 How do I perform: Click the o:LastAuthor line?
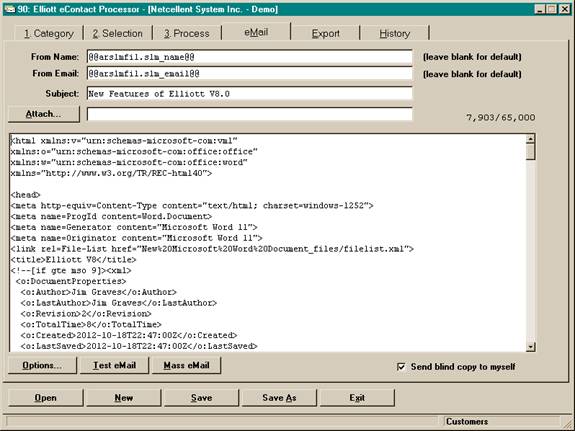[x=118, y=303]
